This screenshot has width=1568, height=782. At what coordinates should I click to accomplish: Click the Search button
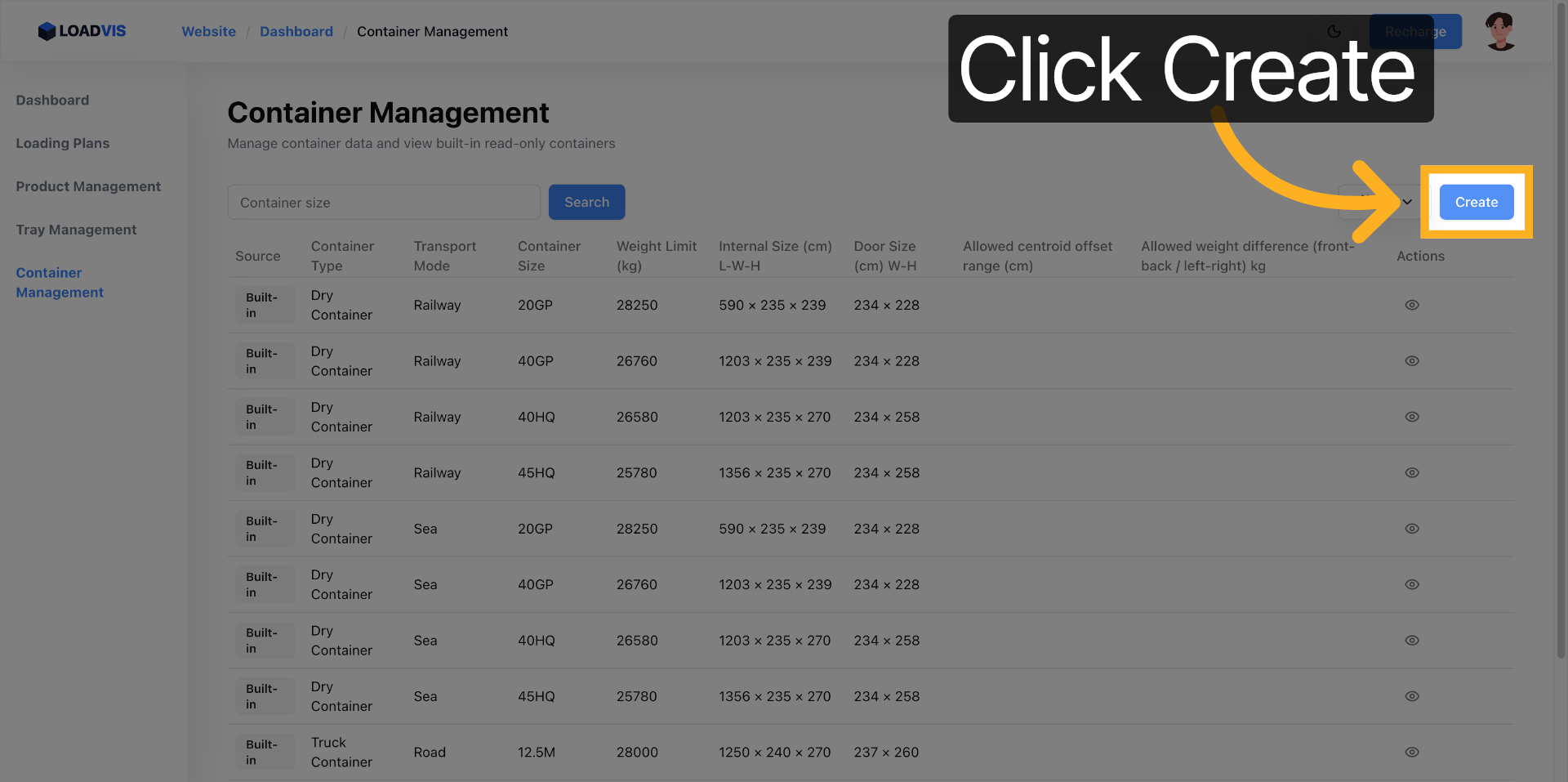pos(586,202)
